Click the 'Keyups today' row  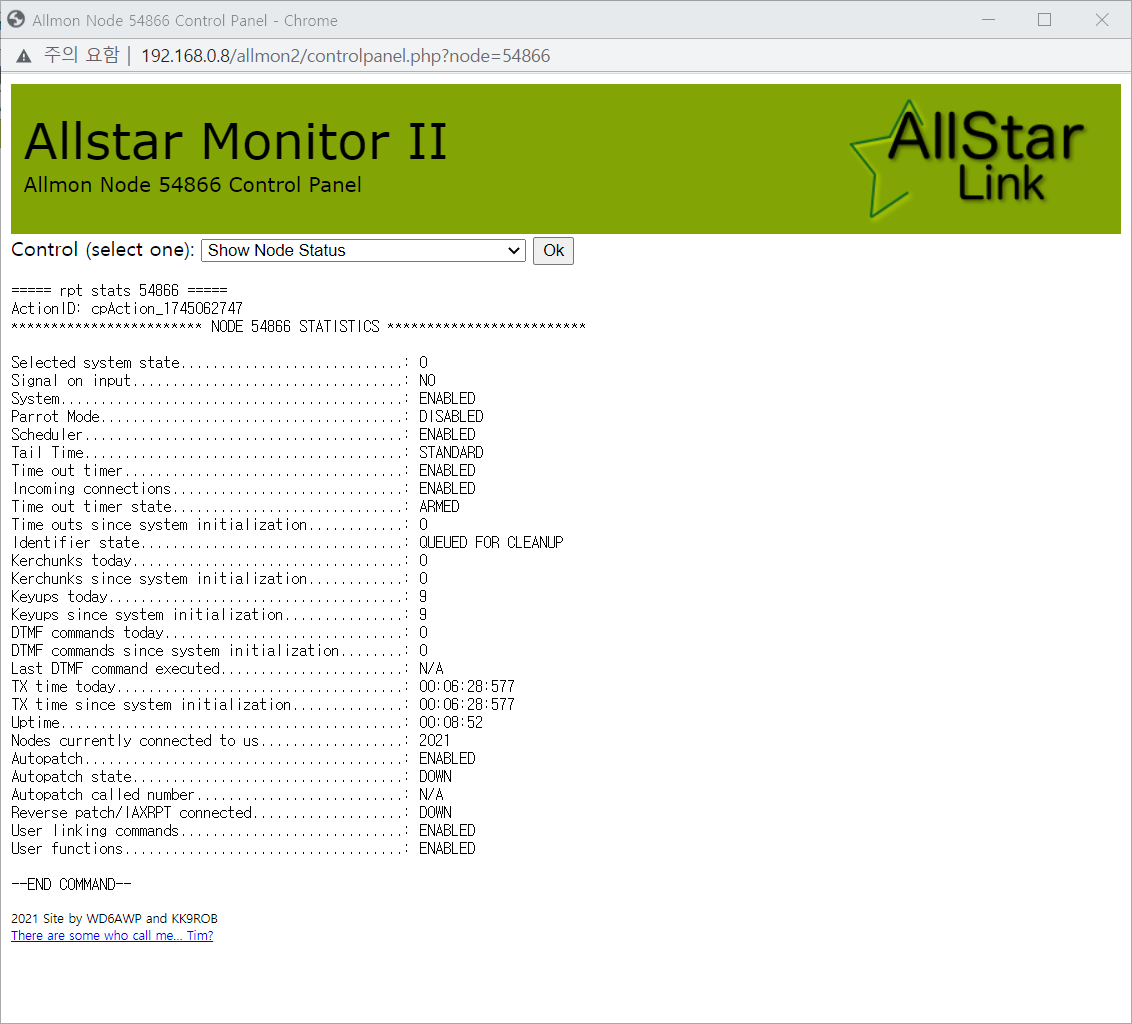219,596
